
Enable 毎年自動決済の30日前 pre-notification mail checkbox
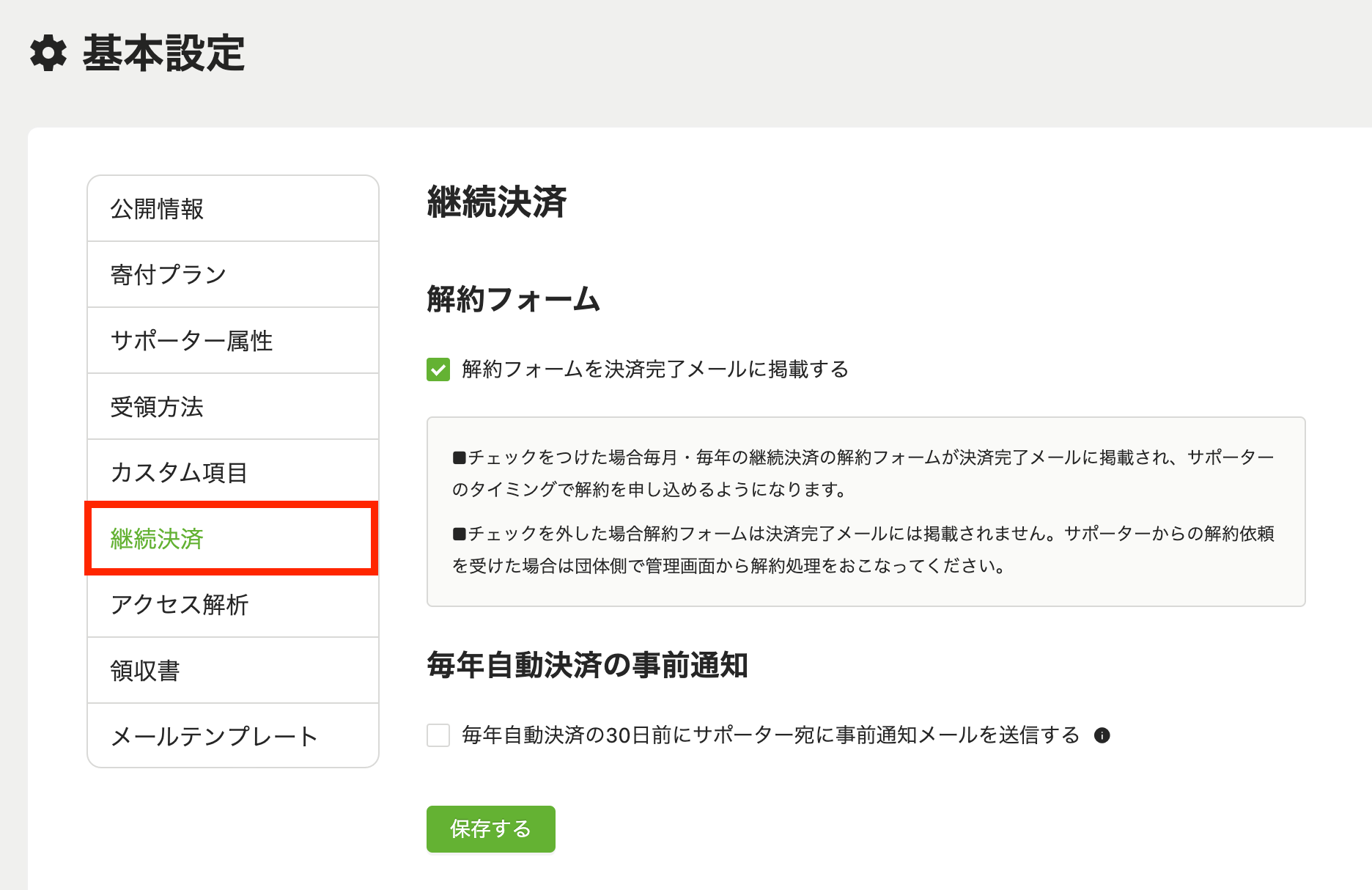pos(438,735)
